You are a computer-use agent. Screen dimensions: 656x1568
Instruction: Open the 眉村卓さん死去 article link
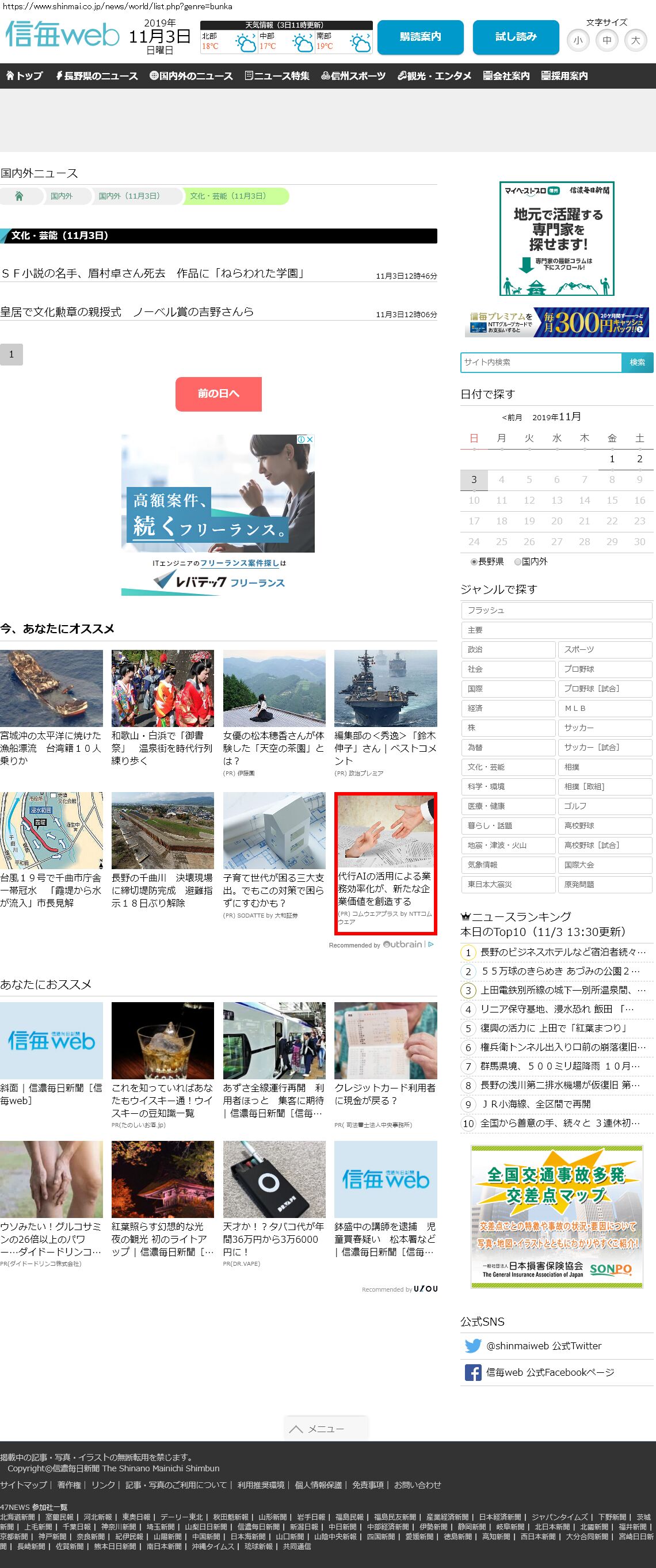152,273
